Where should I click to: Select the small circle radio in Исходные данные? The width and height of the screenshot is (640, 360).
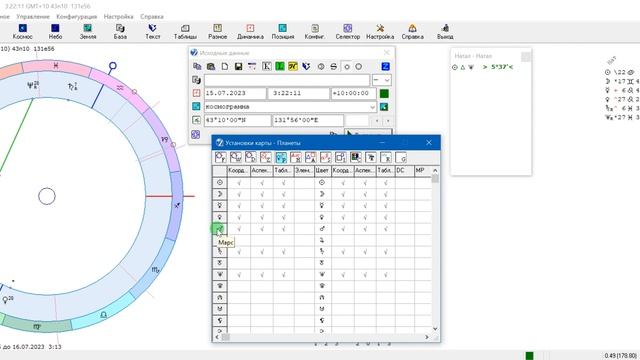tap(347, 67)
